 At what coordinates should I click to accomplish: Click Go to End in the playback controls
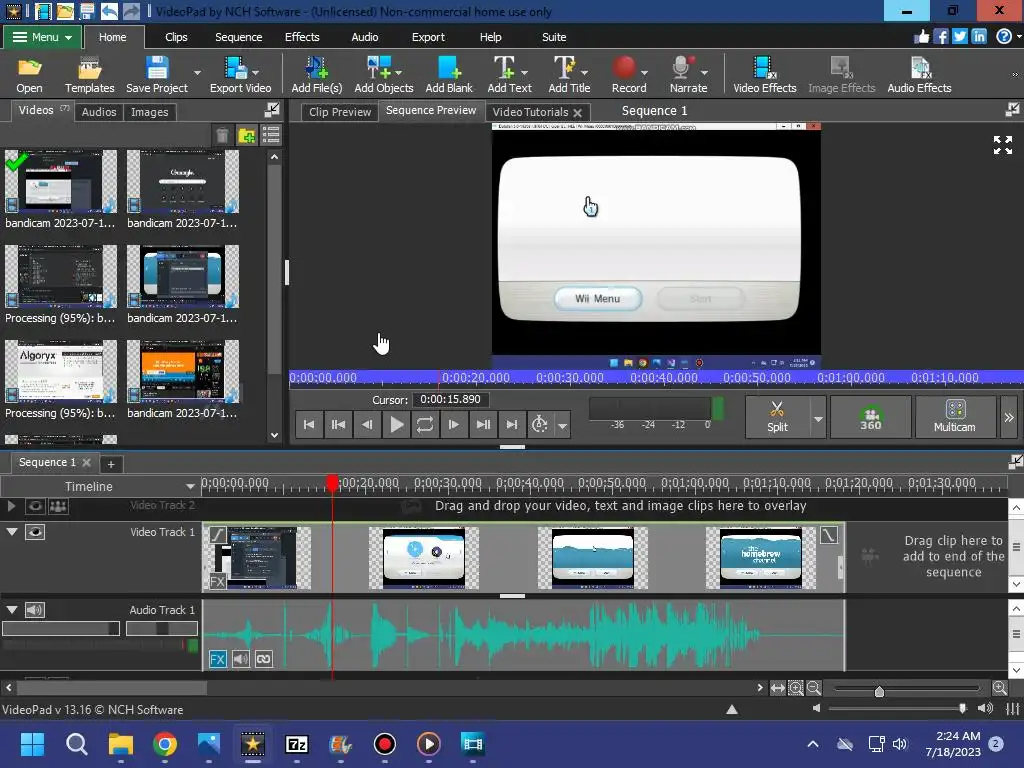click(x=512, y=424)
